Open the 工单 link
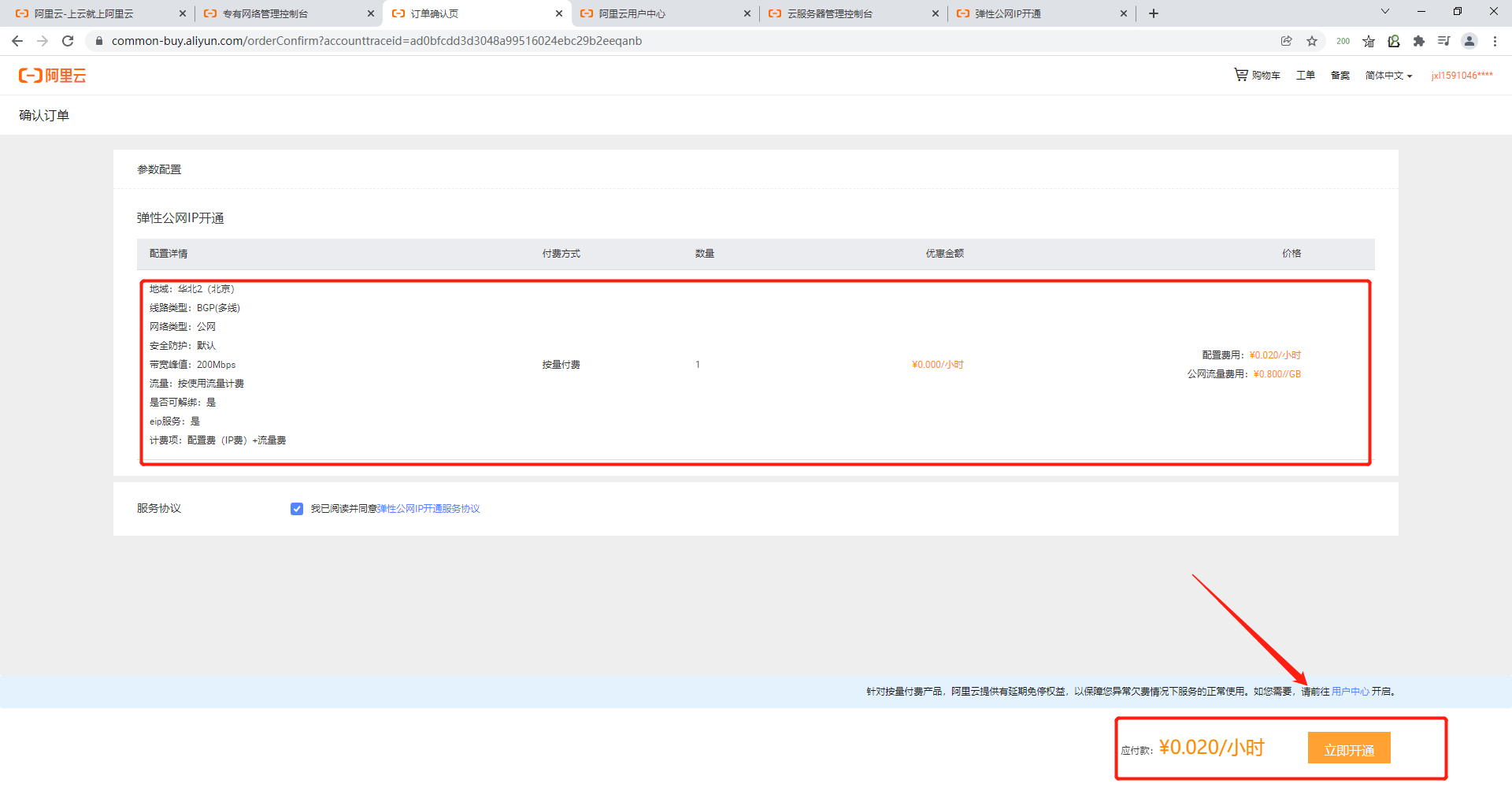Screen dimensions: 1512x787 pos(1306,76)
